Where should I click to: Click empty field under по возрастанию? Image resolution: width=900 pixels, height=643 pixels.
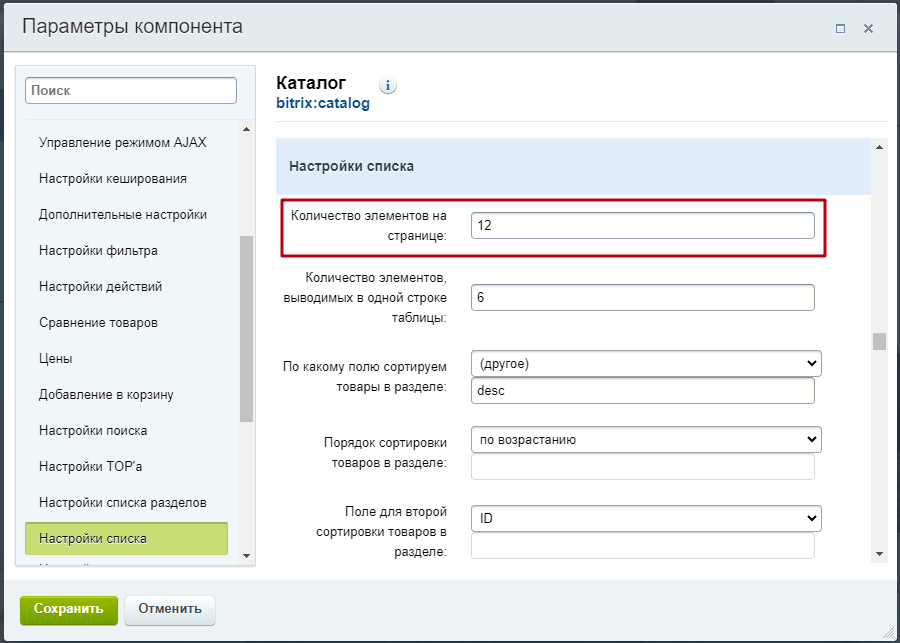click(x=642, y=467)
